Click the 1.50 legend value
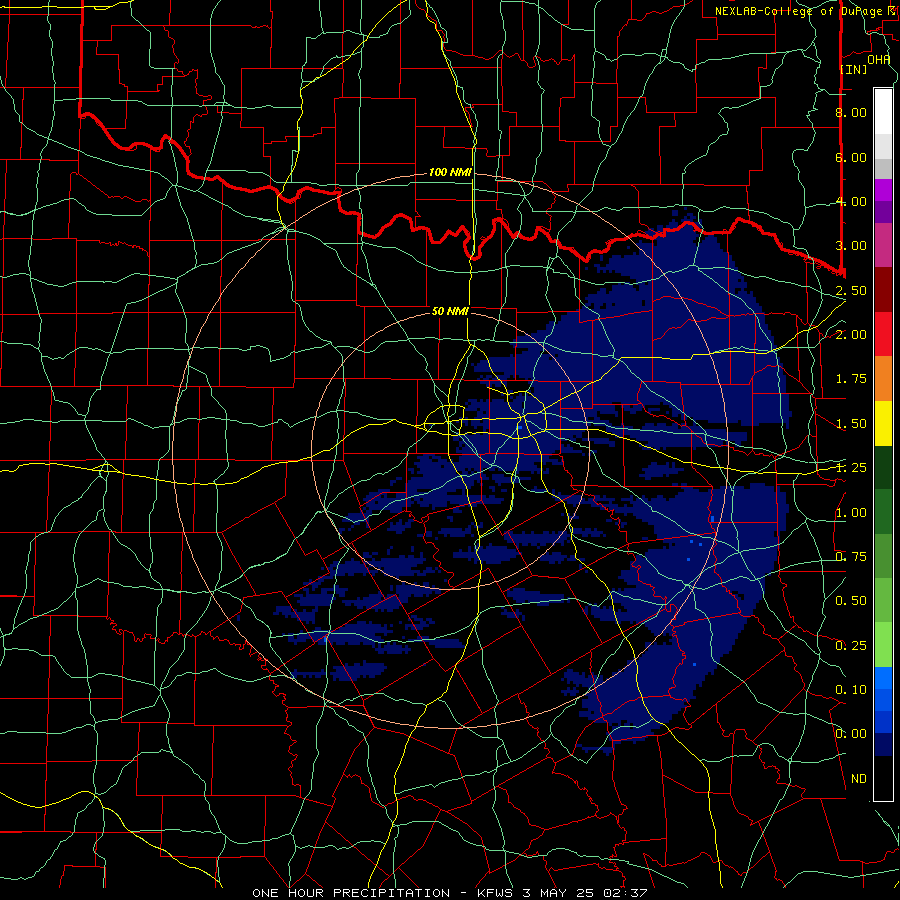Screen dimensions: 900x900 pyautogui.click(x=851, y=424)
